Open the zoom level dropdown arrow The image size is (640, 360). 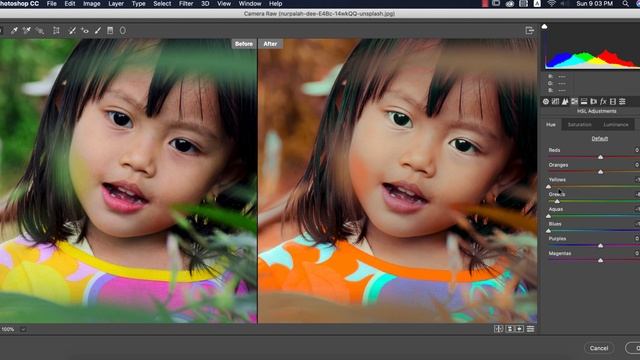(23, 329)
